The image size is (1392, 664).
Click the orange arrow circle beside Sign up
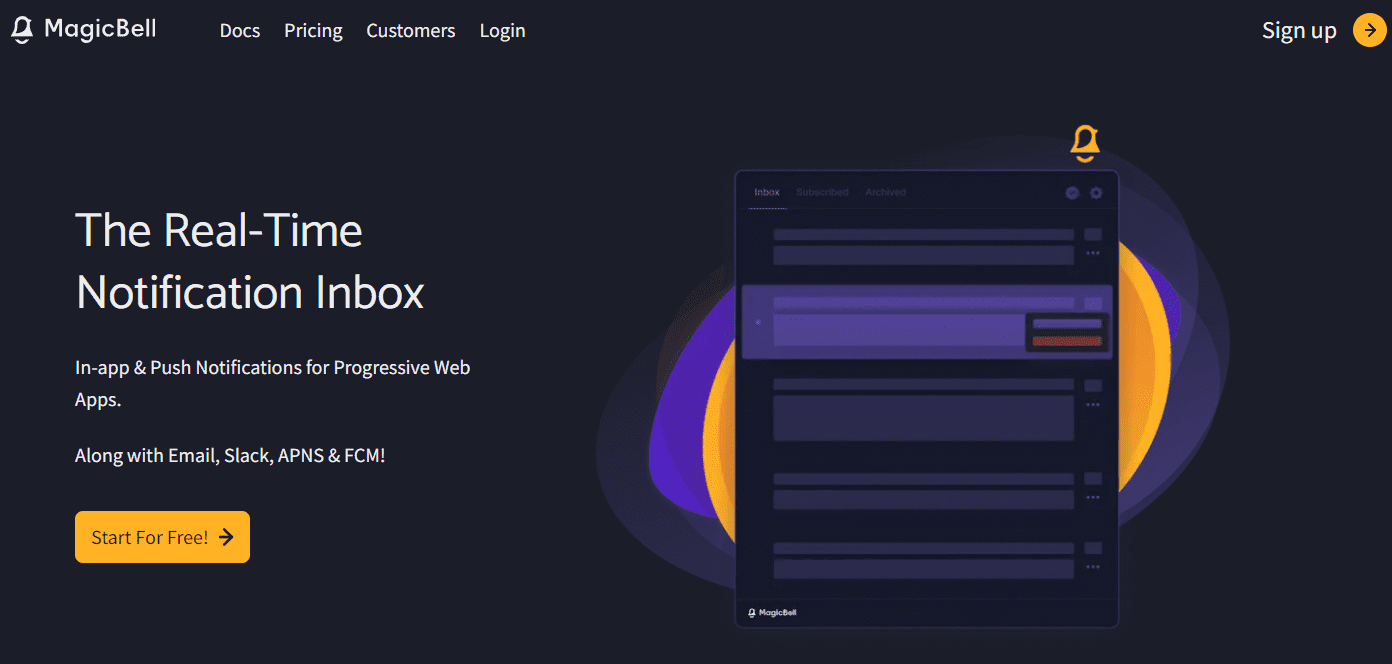click(1369, 30)
